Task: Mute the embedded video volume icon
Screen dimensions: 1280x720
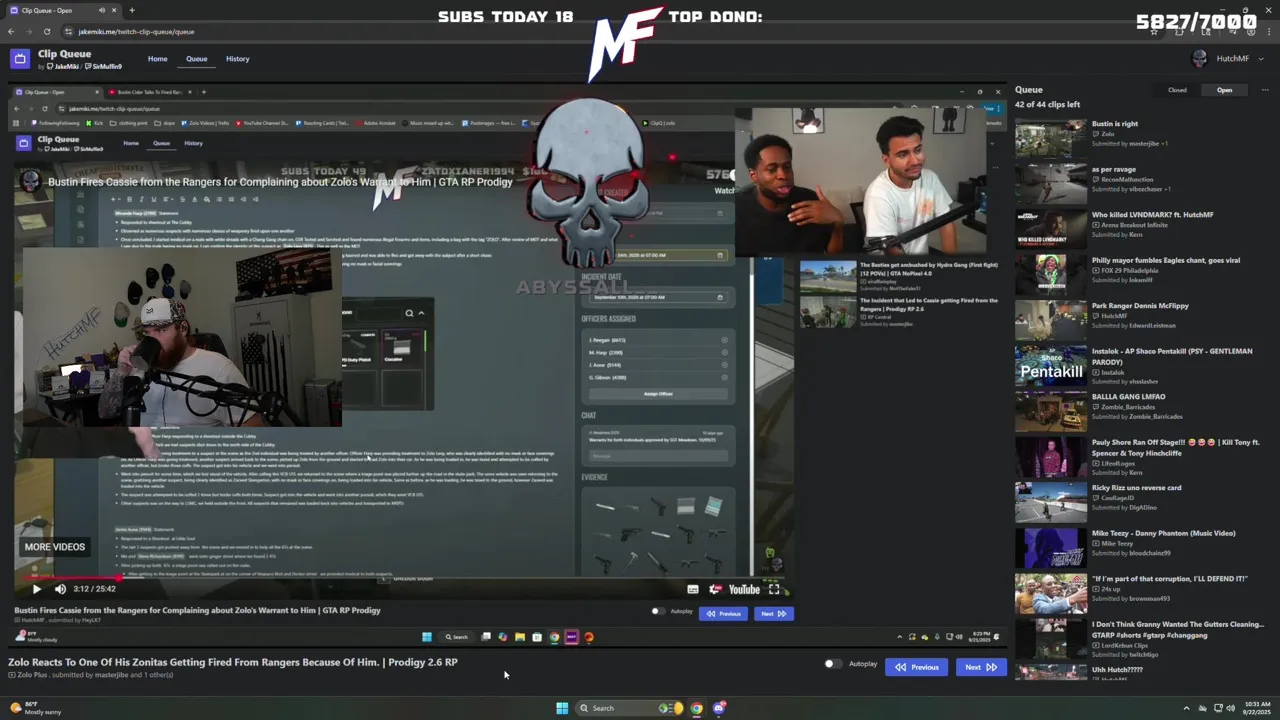Action: tap(60, 589)
